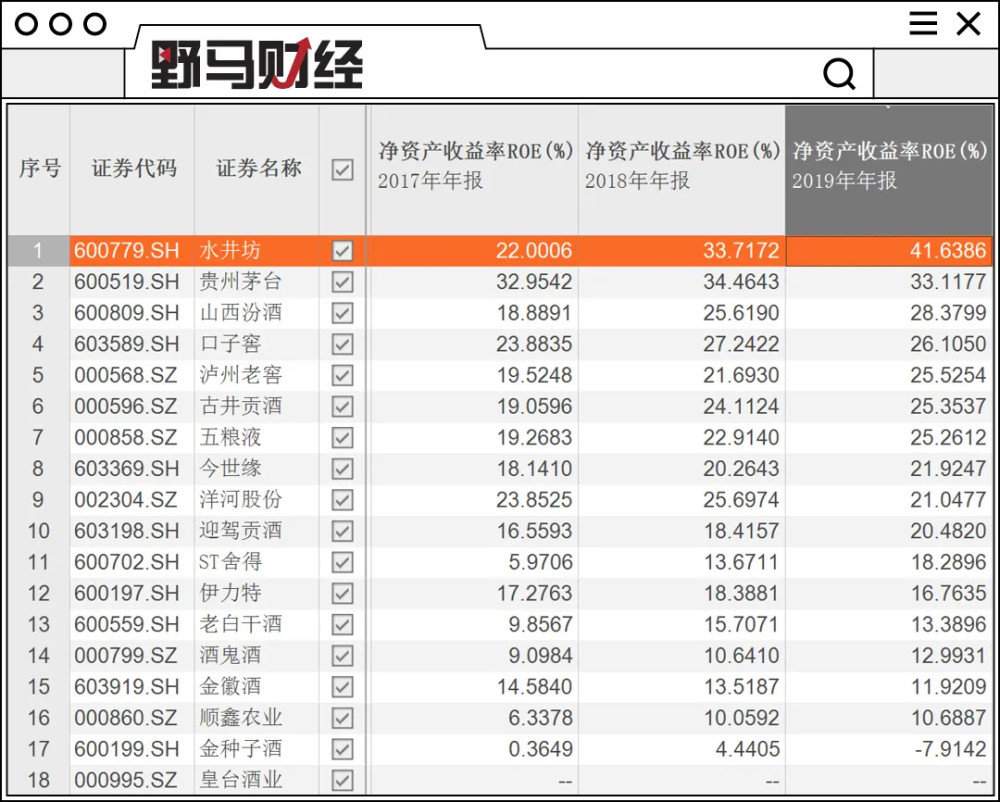
Task: Toggle the checkbox for 今世缘
Action: click(x=342, y=469)
